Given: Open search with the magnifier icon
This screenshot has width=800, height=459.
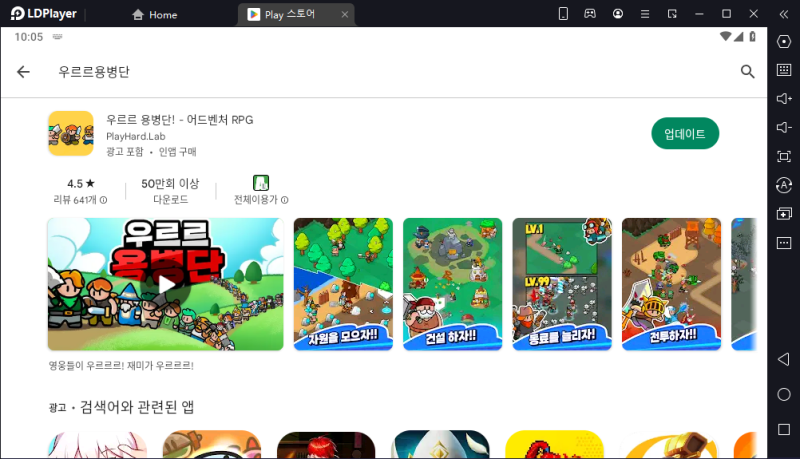Looking at the screenshot, I should (x=747, y=72).
